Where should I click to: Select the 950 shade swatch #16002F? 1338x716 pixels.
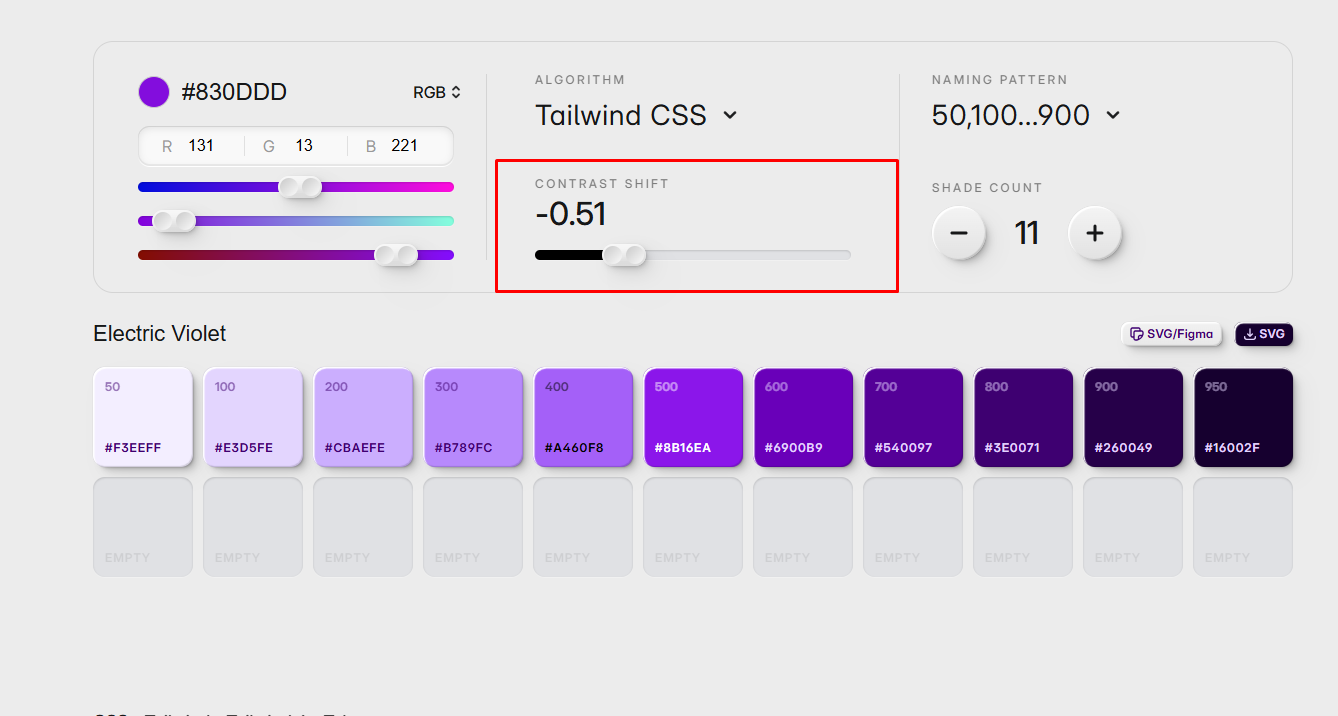tap(1243, 417)
